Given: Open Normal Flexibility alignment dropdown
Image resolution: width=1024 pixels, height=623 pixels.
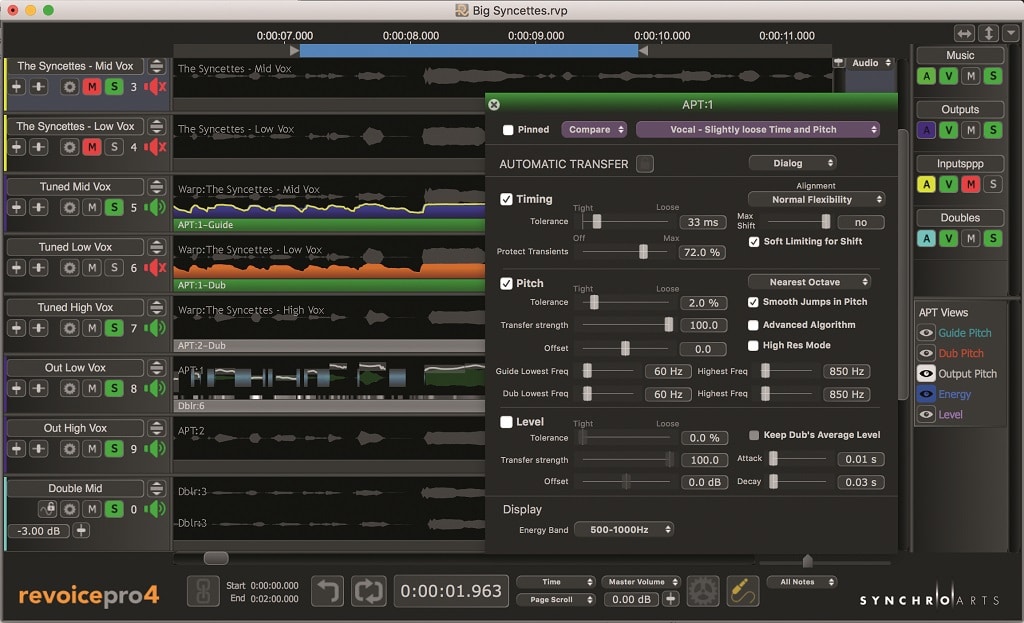Looking at the screenshot, I should 816,199.
